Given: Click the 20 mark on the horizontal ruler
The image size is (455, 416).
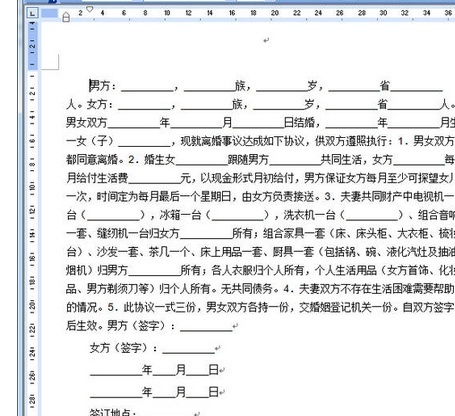Looking at the screenshot, I should (x=275, y=13).
